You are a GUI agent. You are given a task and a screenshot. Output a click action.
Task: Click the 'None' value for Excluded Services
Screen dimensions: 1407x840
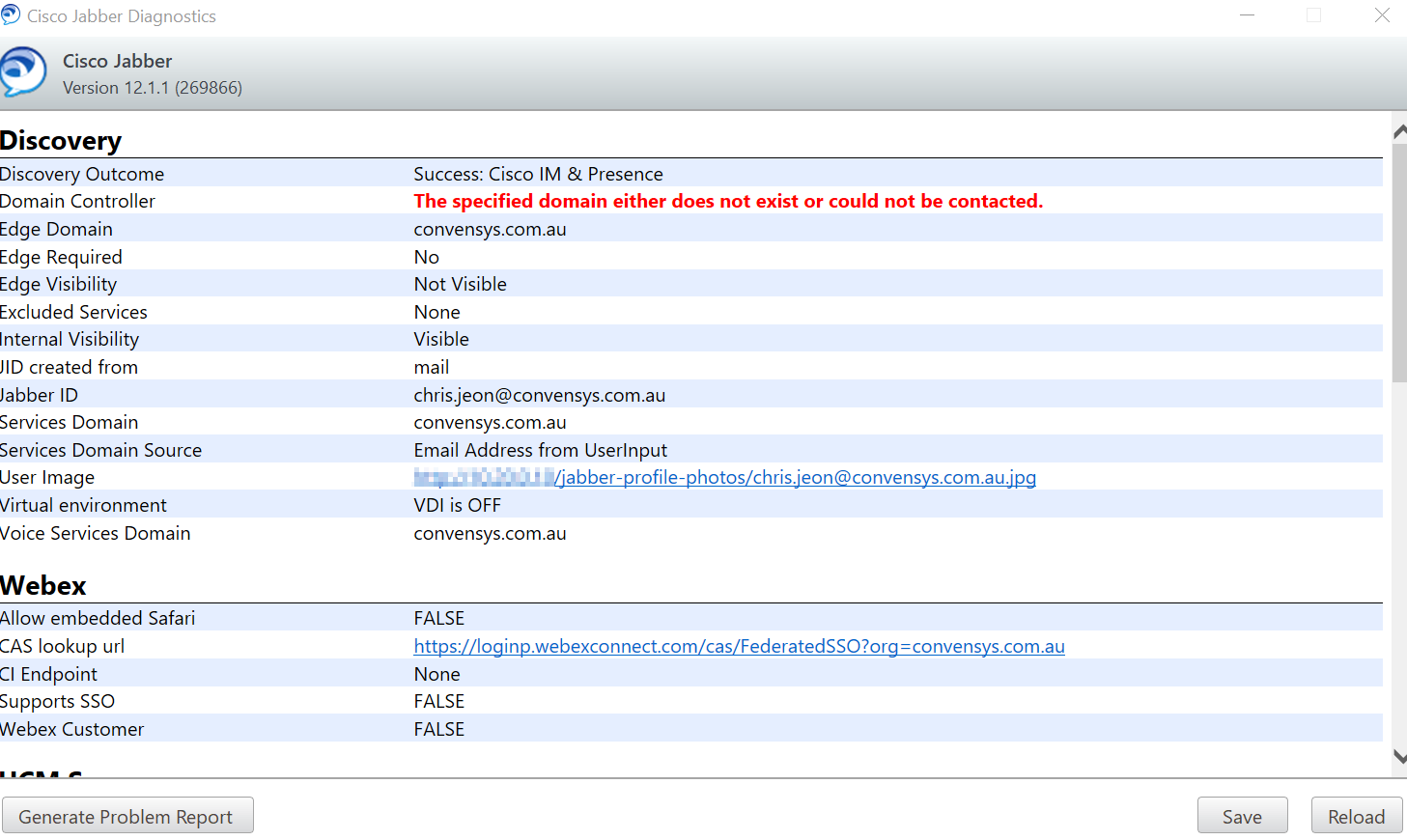(436, 312)
